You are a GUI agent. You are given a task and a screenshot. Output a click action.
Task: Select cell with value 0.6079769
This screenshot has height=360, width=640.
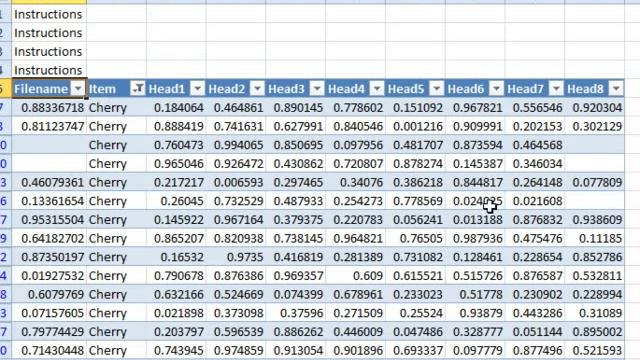[x=49, y=294]
